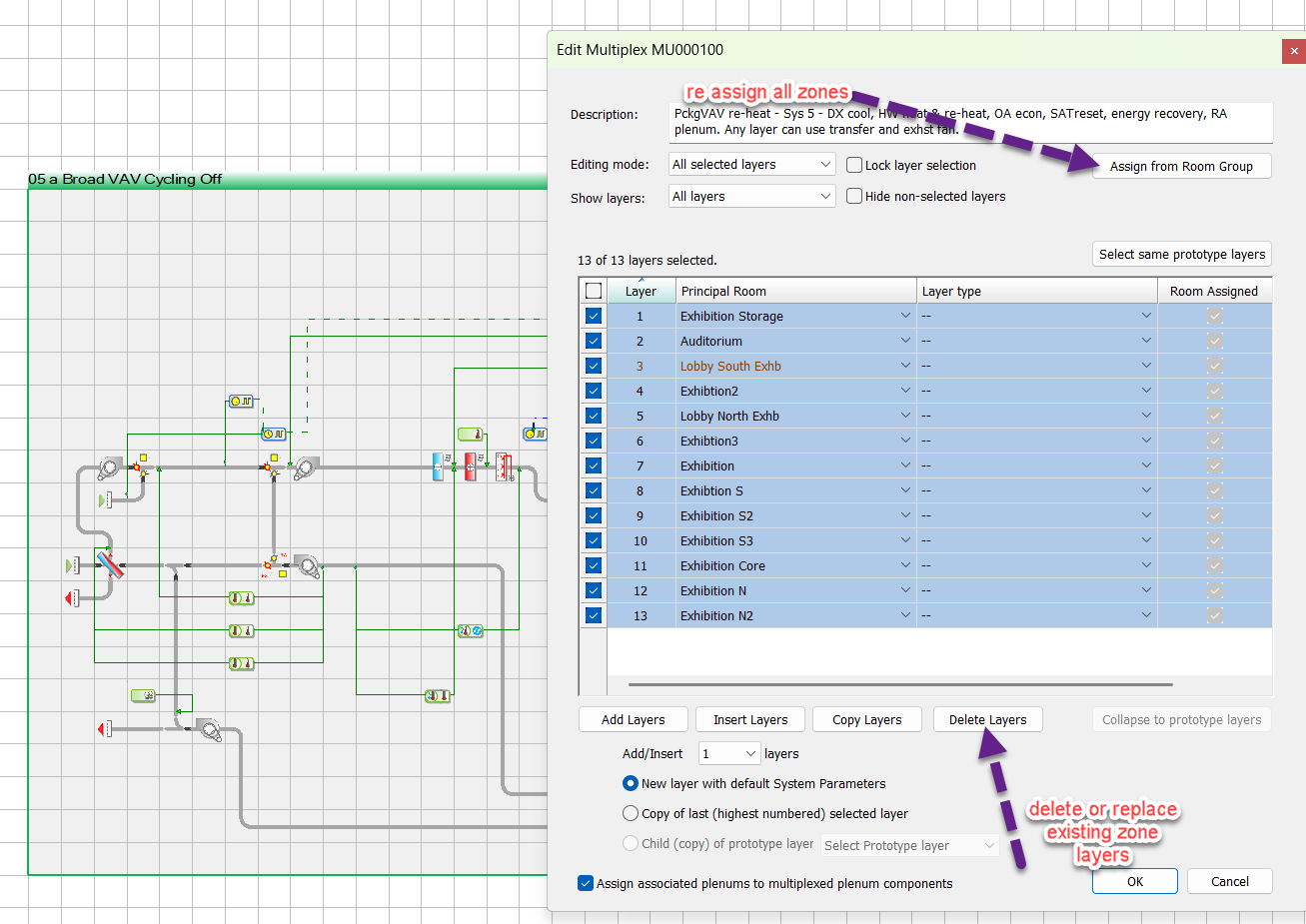This screenshot has width=1306, height=924.
Task: Expand the Show layers dropdown
Action: click(751, 196)
